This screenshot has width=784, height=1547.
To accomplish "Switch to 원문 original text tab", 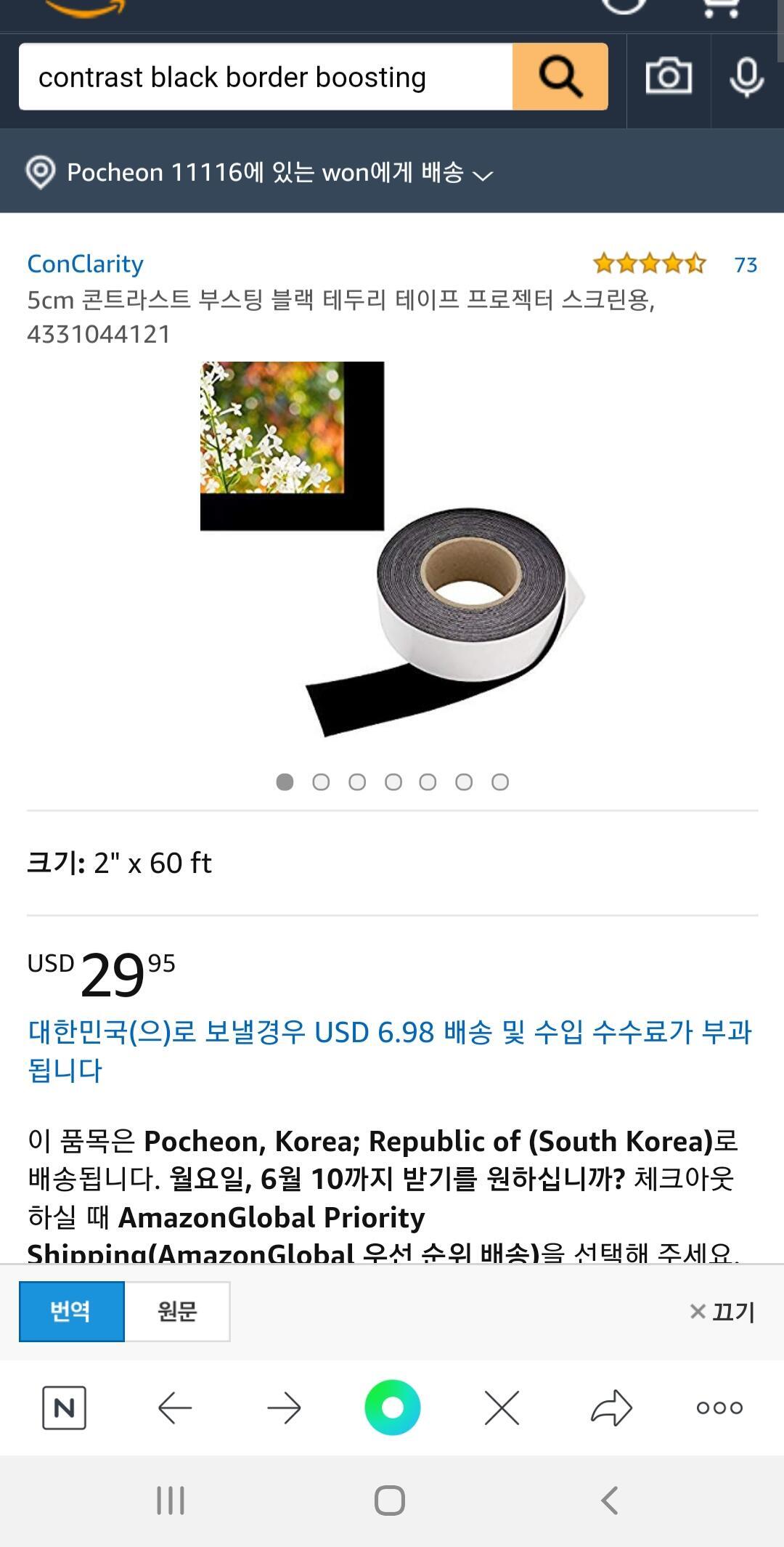I will pyautogui.click(x=178, y=1311).
